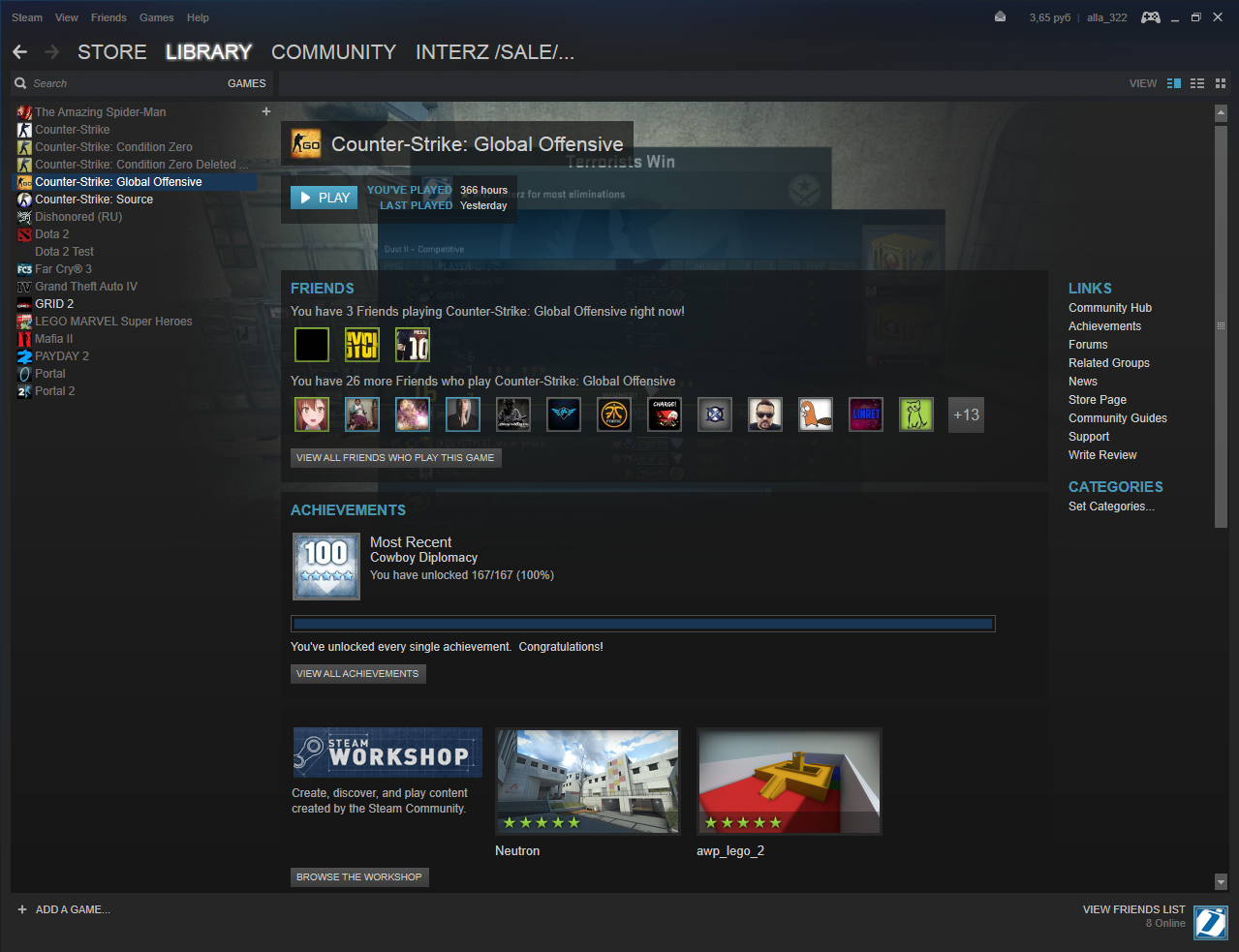
Task: Open the Neutron workshop map thumbnail
Action: coord(588,781)
